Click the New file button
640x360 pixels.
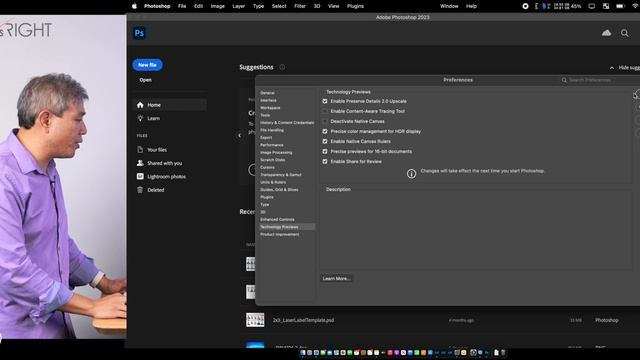pyautogui.click(x=147, y=65)
